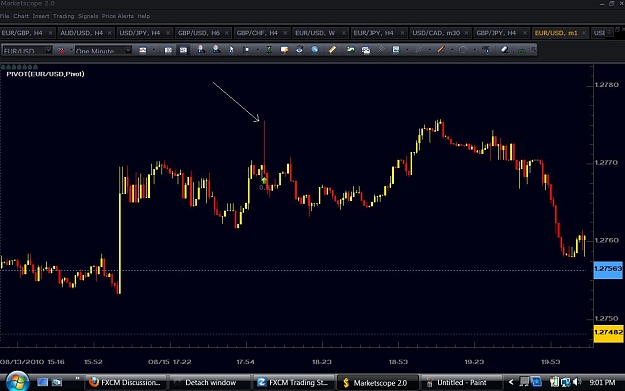Close the EUR/USD, m1 tab
Image resolution: width=625 pixels, height=391 pixels.
click(584, 33)
